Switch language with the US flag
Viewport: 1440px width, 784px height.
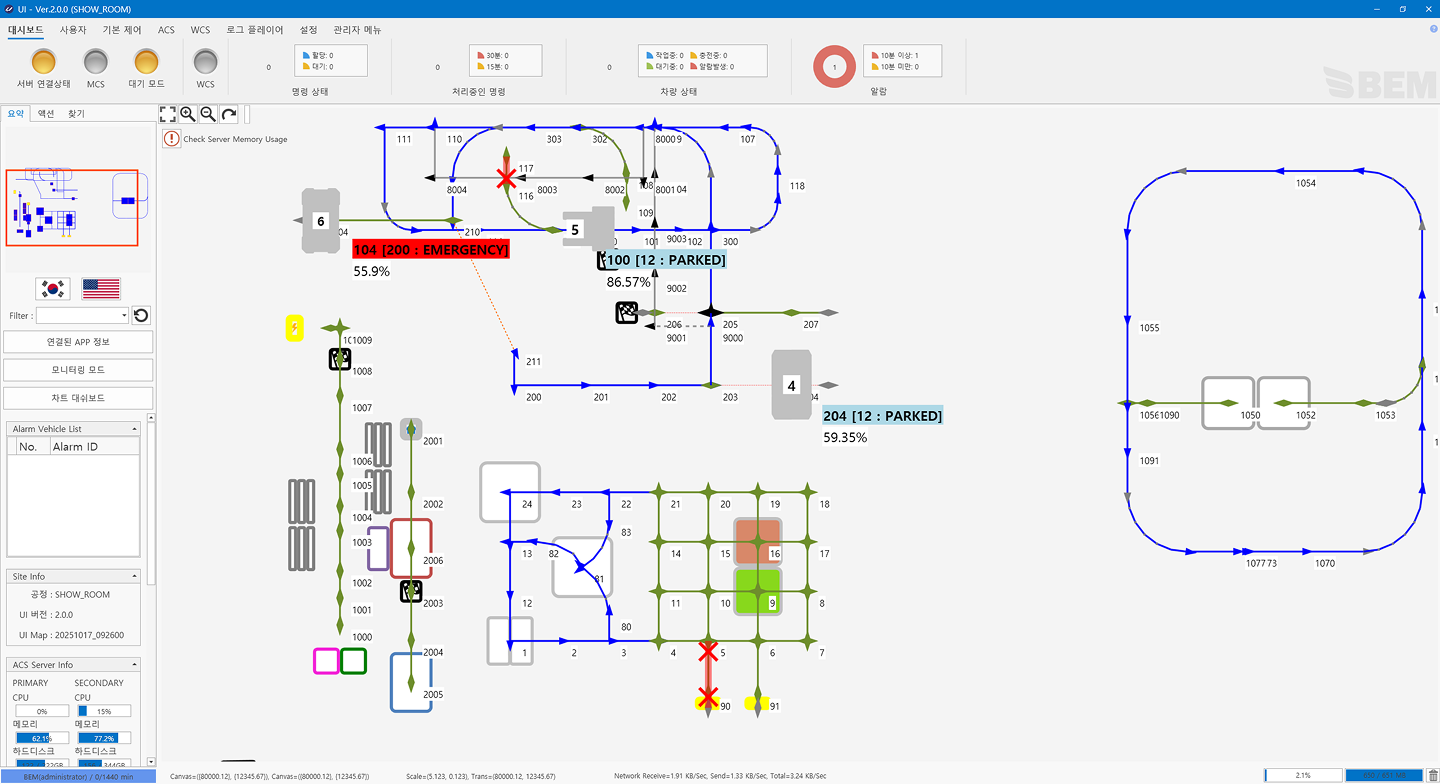(x=101, y=289)
